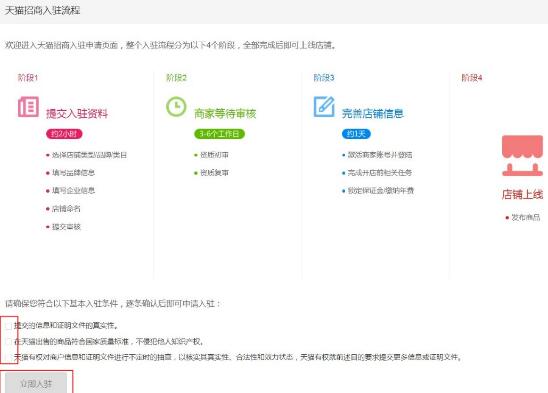Click the 阶段2 label
Screen dimensions: 548x393
[176, 78]
